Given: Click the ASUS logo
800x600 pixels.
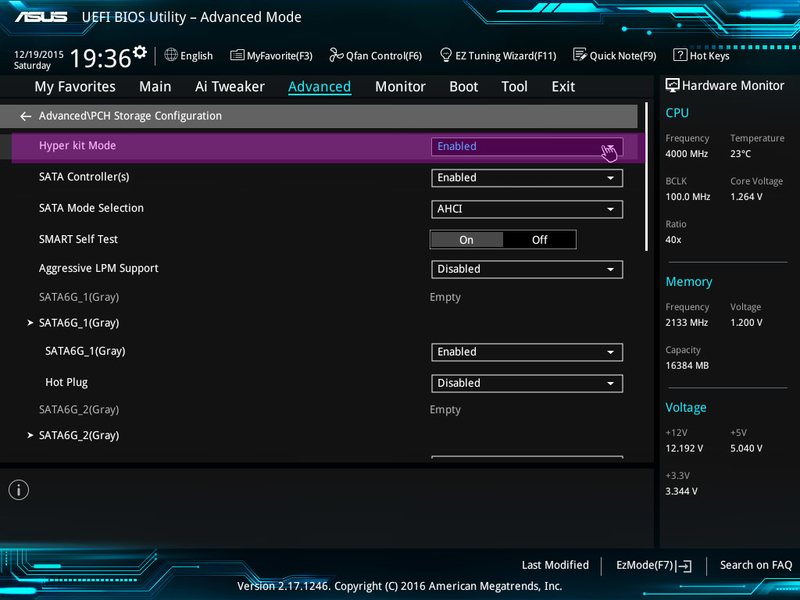Looking at the screenshot, I should point(41,17).
